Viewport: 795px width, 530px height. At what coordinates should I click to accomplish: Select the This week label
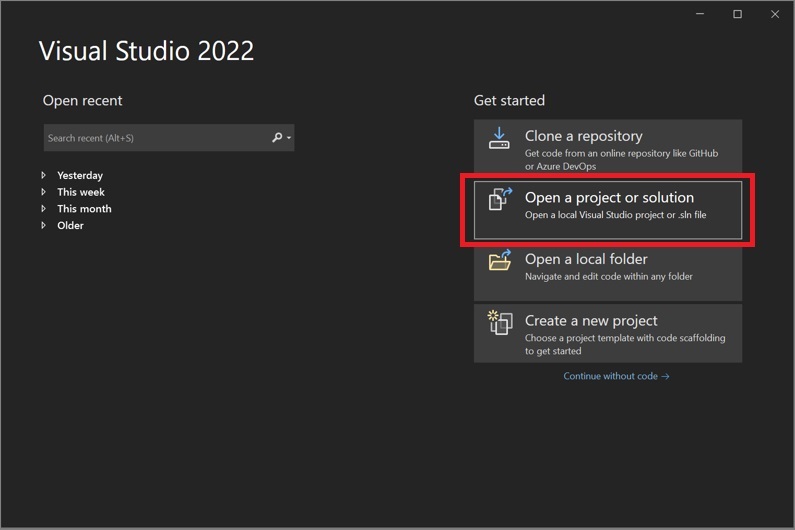click(81, 192)
